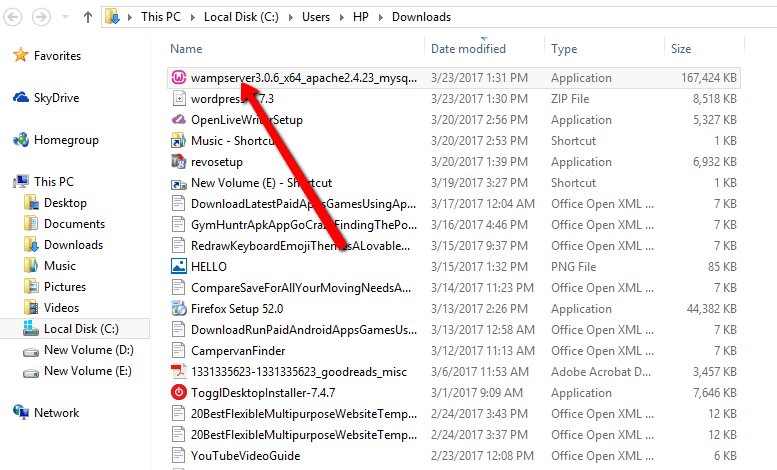The width and height of the screenshot is (777, 470).
Task: Select New Volume (D:) in sidebar
Action: coord(89,350)
